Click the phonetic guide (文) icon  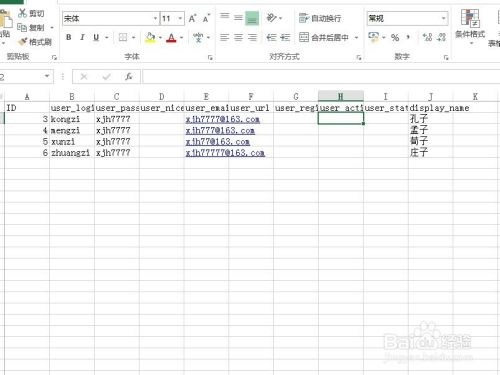pyautogui.click(x=198, y=37)
